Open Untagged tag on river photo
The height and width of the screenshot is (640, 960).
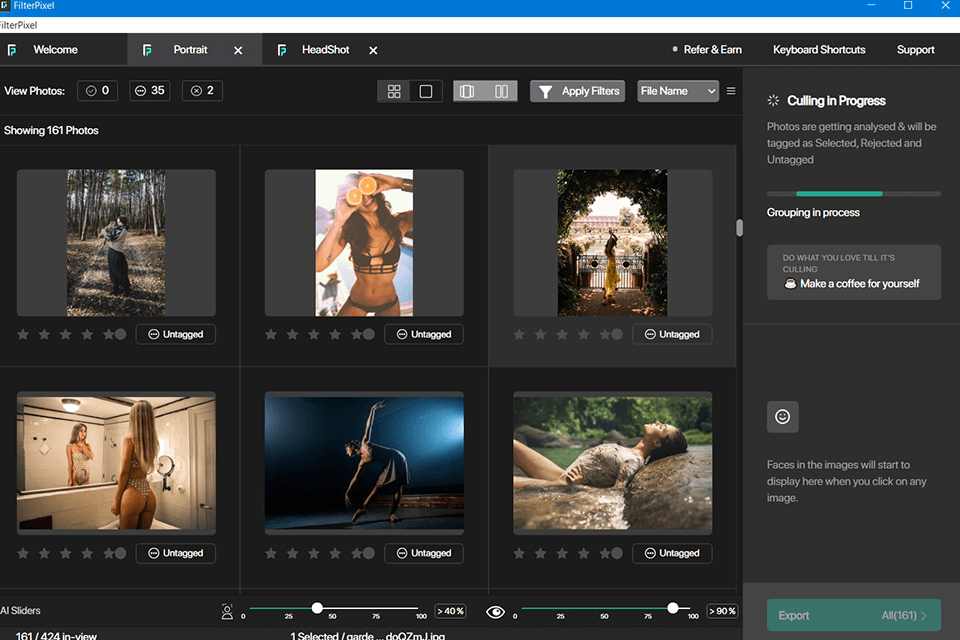pyautogui.click(x=672, y=553)
